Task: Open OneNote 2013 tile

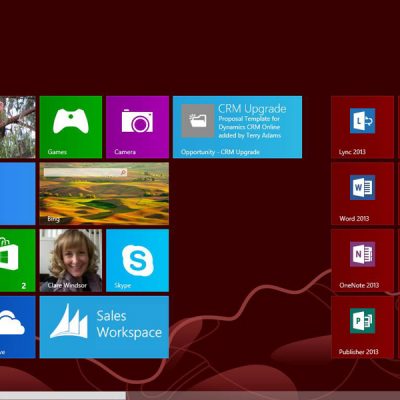Action: 362,260
